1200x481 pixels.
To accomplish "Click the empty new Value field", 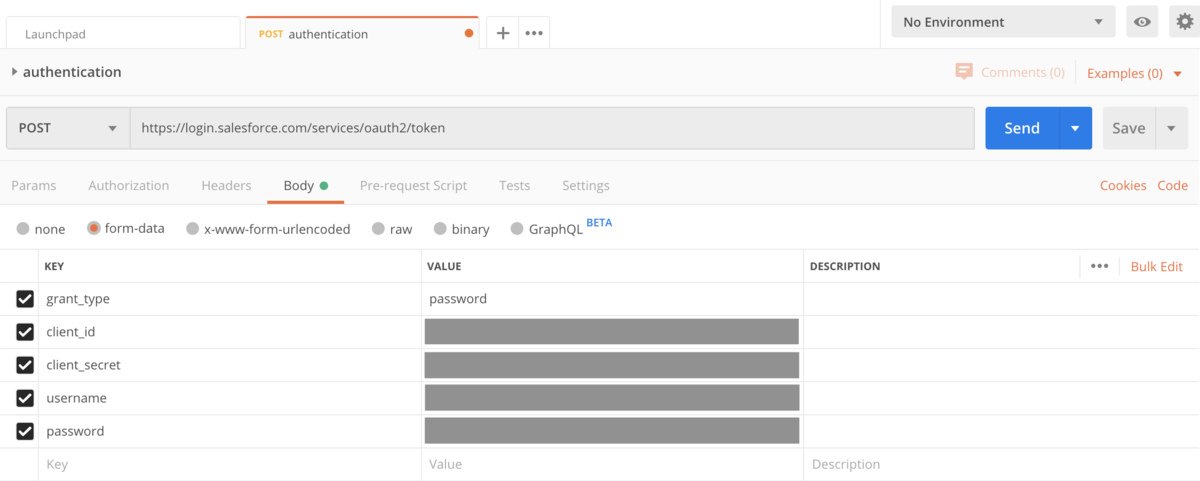I will point(612,464).
